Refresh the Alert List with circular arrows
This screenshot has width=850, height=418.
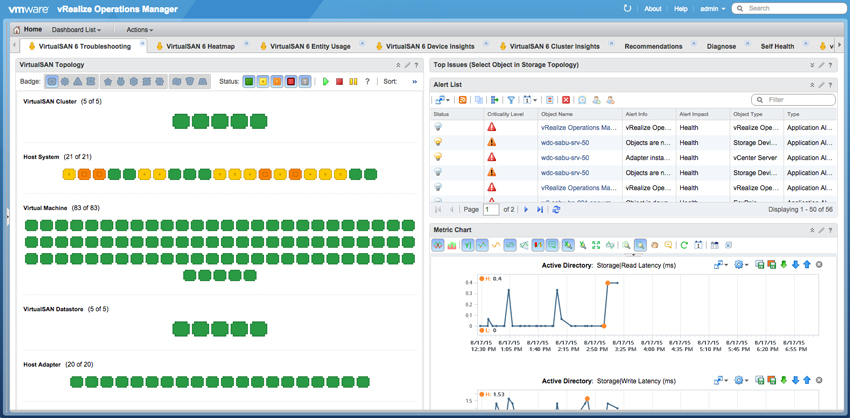click(x=556, y=209)
